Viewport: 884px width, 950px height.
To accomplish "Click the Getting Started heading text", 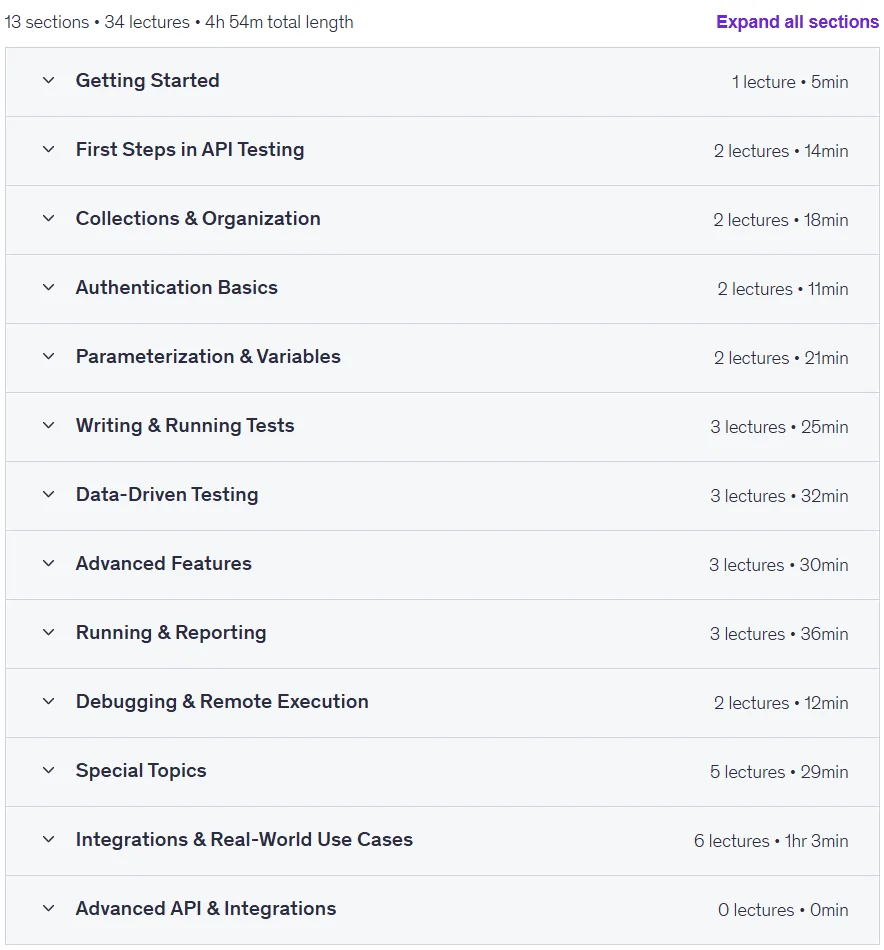I will coord(147,81).
